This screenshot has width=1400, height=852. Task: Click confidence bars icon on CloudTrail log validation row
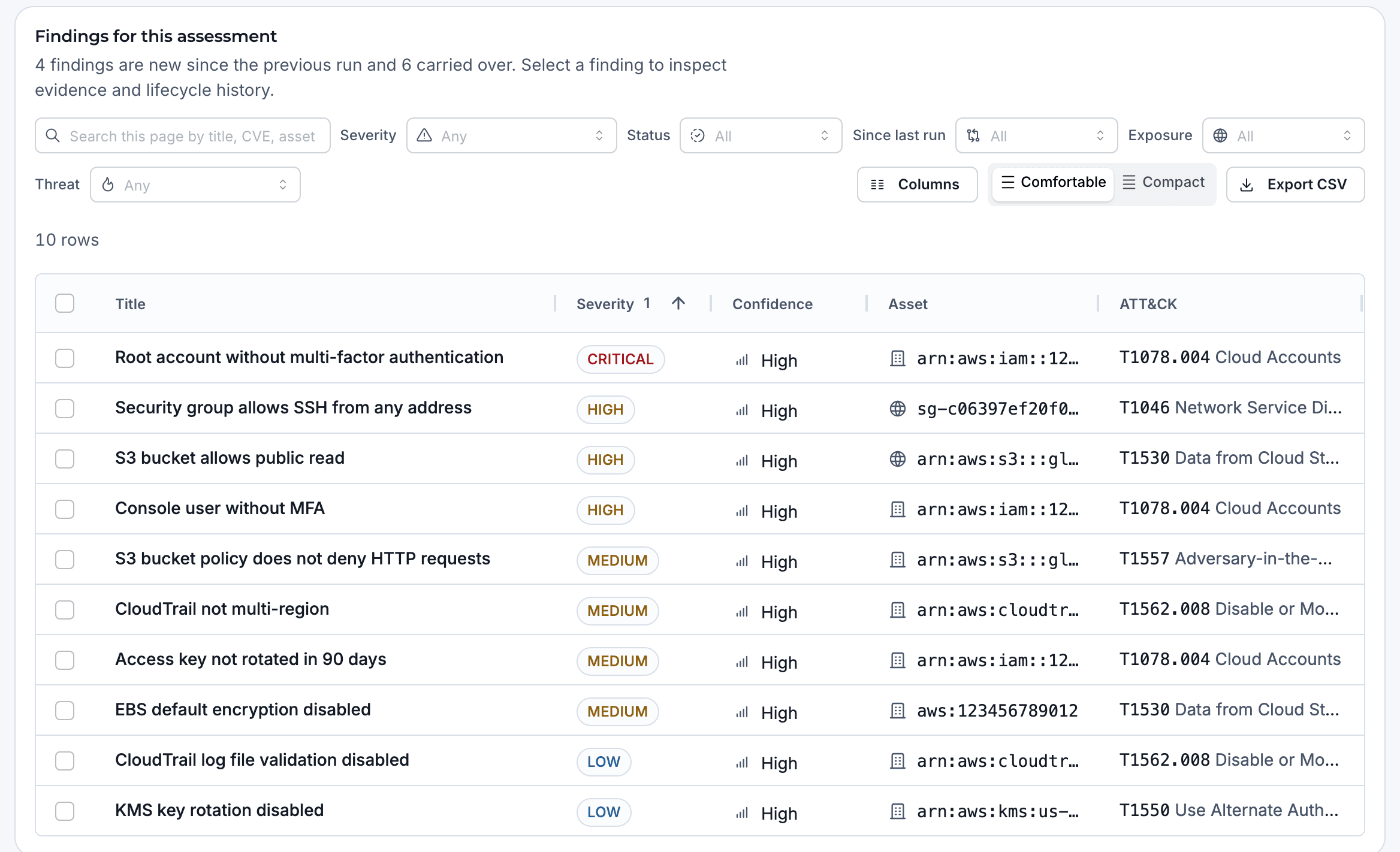click(742, 763)
